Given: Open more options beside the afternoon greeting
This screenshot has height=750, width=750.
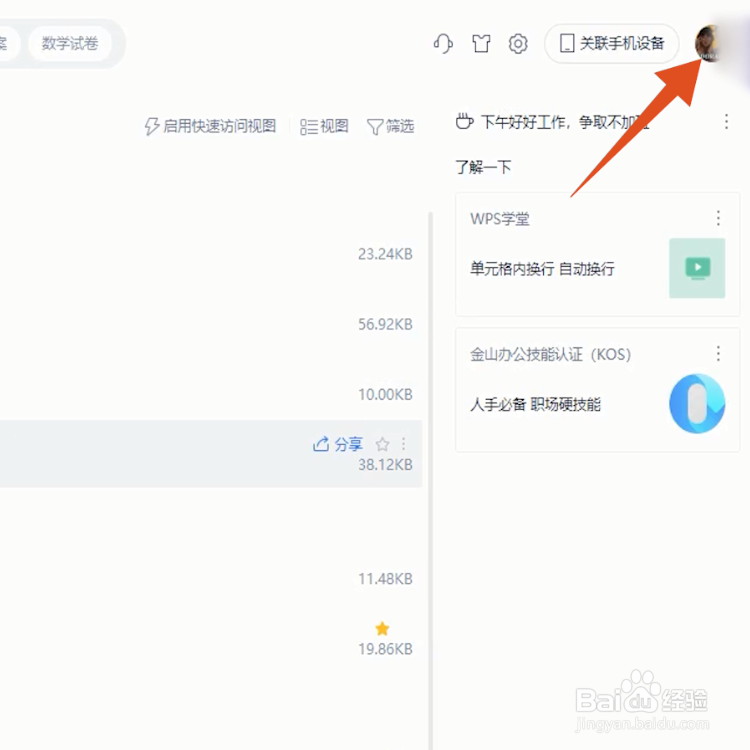Looking at the screenshot, I should [x=726, y=121].
